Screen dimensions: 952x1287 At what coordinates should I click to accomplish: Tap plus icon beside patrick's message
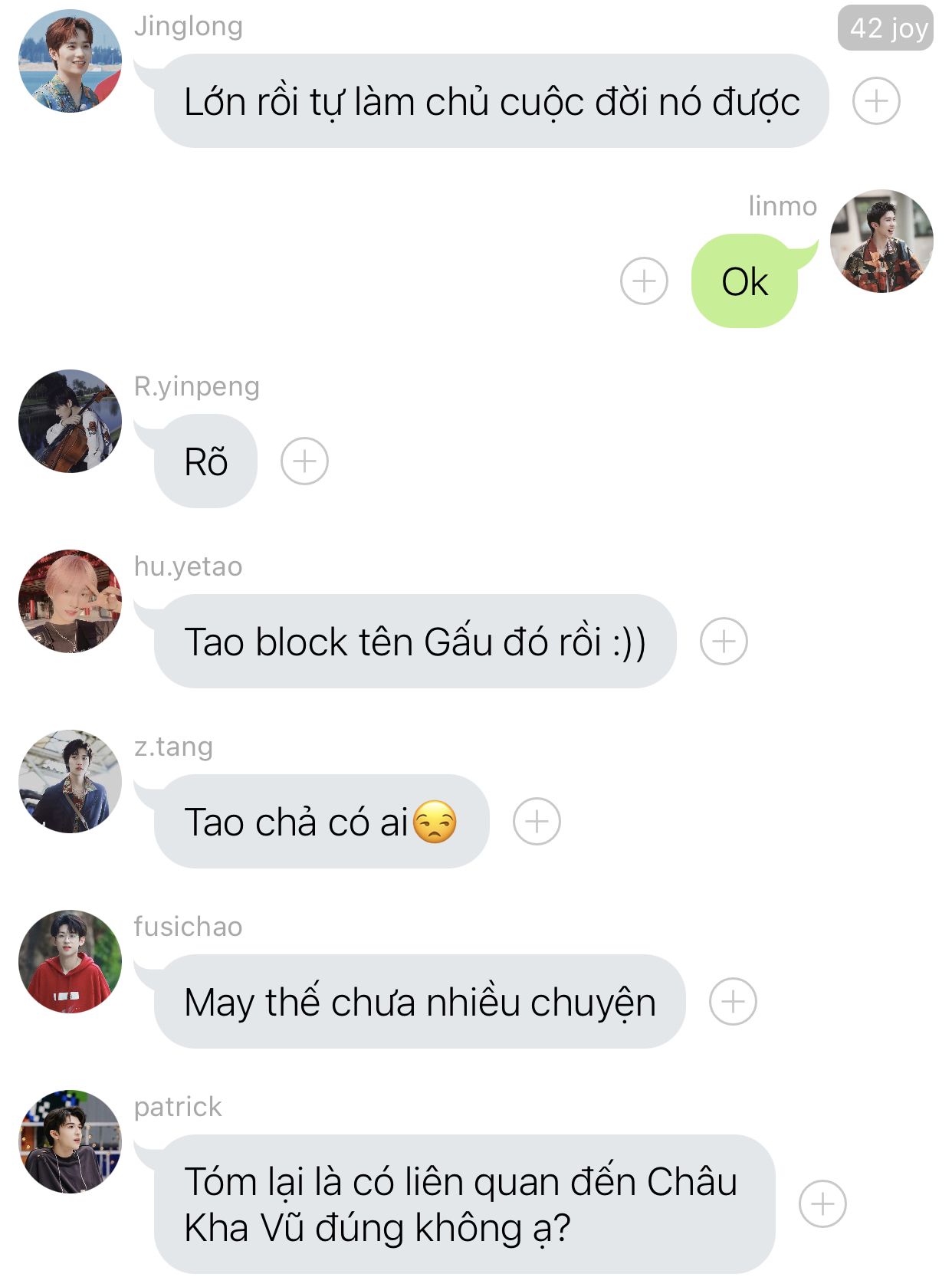(x=822, y=1204)
